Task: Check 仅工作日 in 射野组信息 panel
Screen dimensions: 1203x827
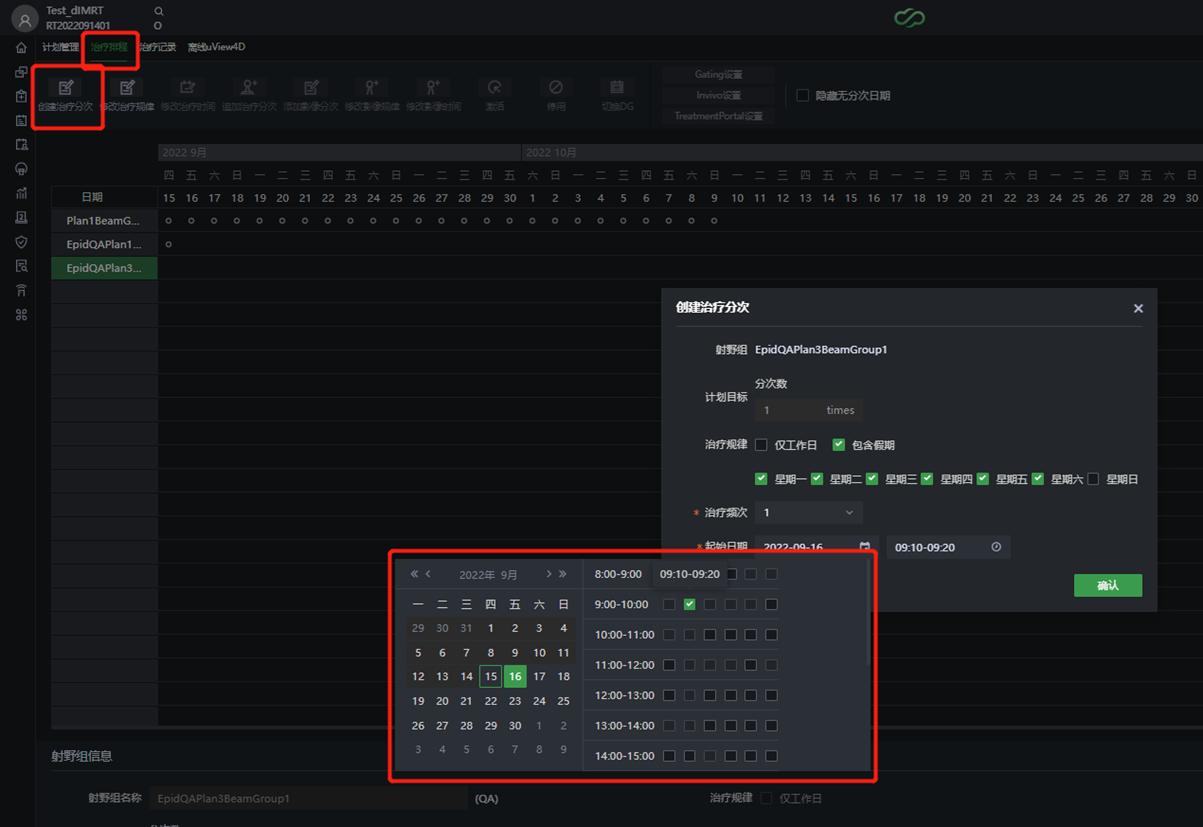Action: [x=766, y=798]
